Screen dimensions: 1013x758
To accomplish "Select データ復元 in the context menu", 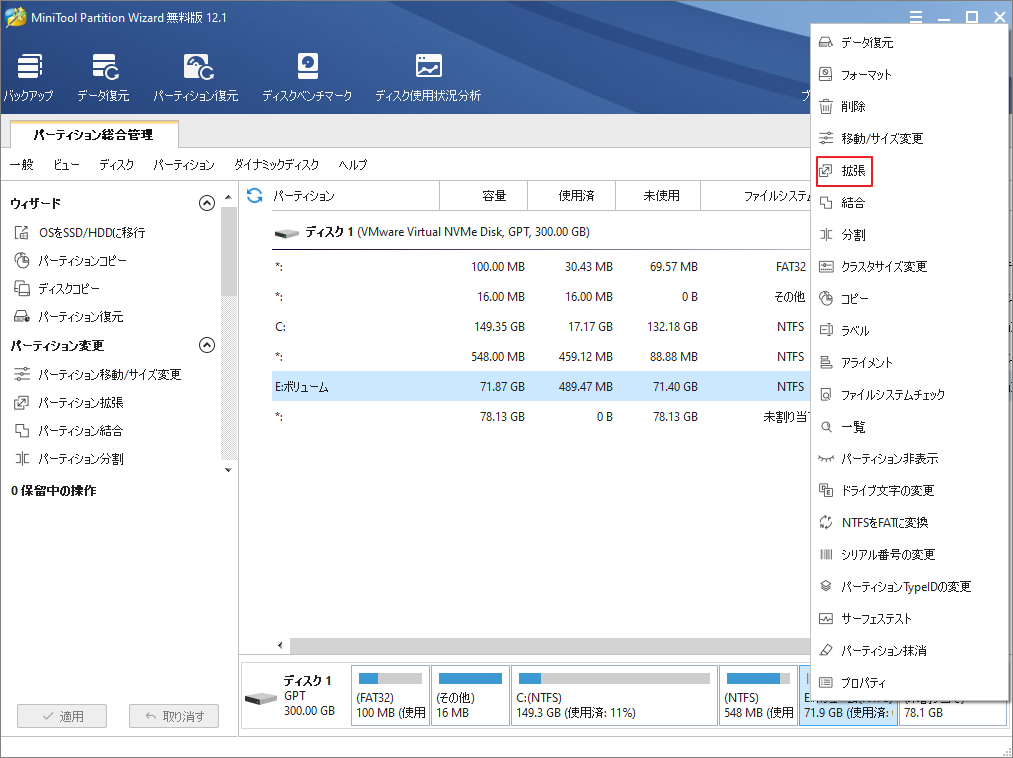I will pos(909,43).
